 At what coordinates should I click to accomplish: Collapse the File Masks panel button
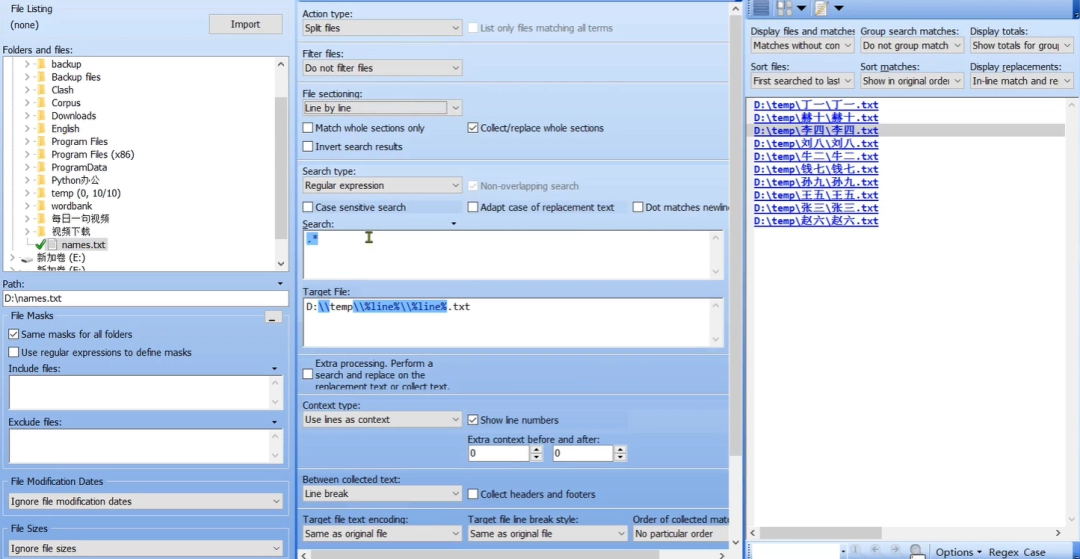(273, 317)
